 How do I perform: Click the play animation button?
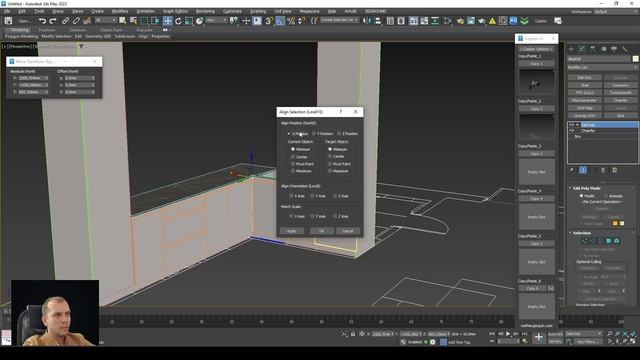508,334
